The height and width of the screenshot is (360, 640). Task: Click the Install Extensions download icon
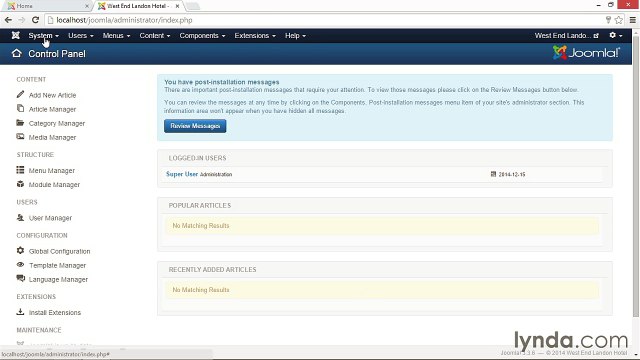tap(20, 311)
